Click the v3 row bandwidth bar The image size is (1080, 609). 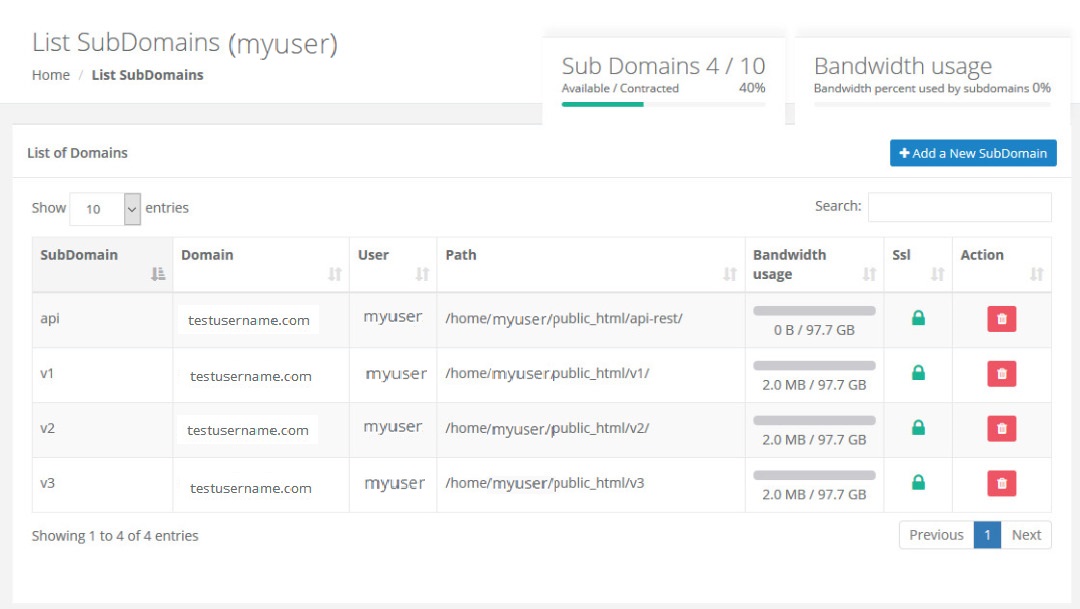pos(814,475)
